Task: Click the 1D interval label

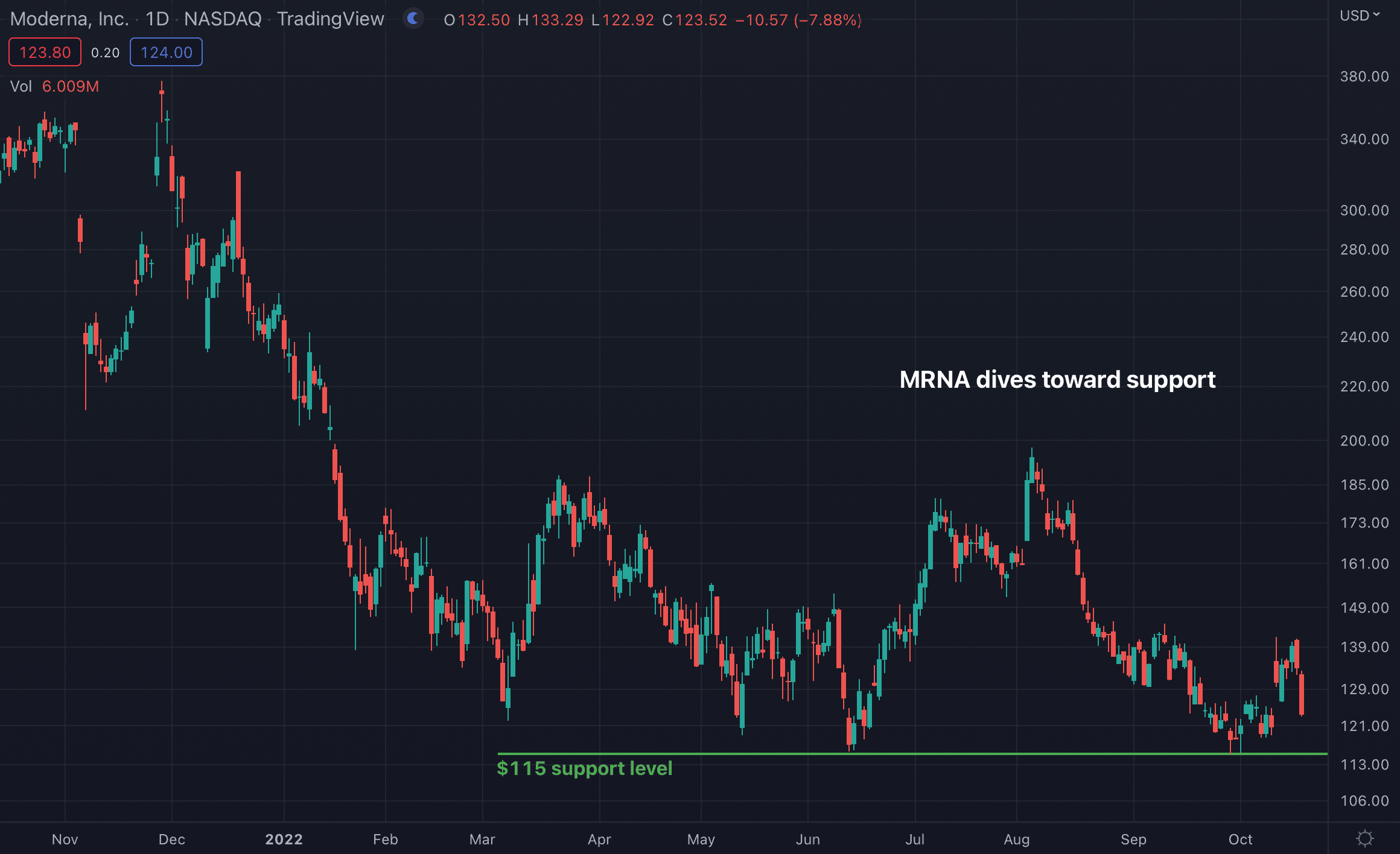Action: pyautogui.click(x=157, y=19)
